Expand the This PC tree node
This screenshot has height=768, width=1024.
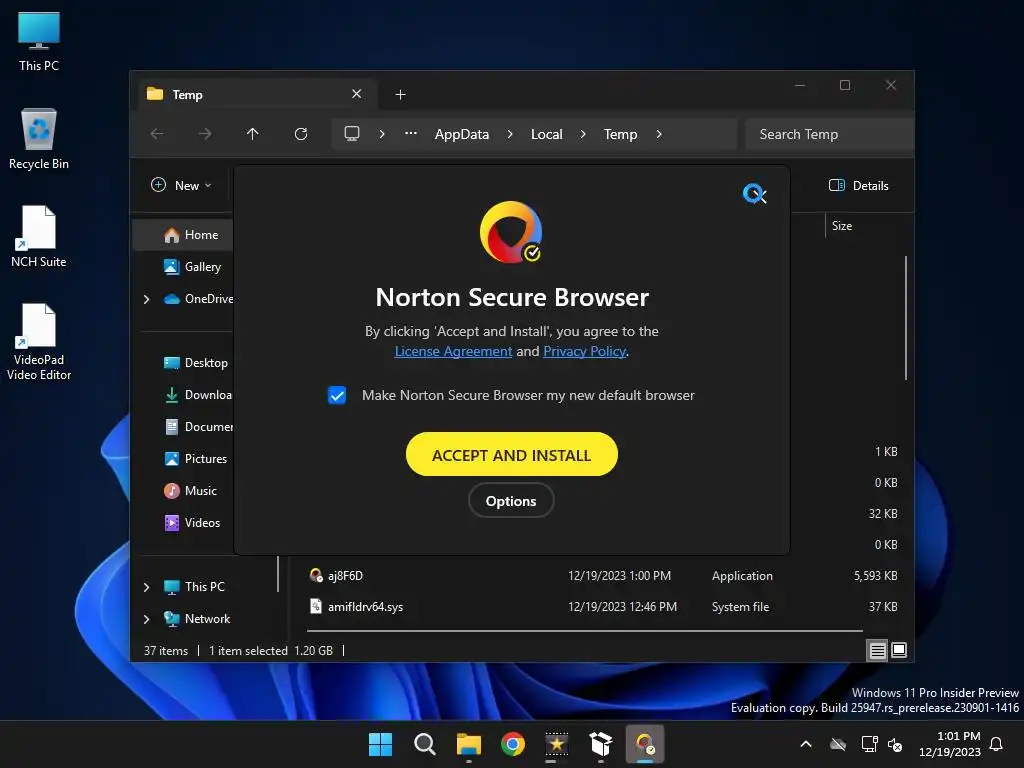click(x=146, y=586)
